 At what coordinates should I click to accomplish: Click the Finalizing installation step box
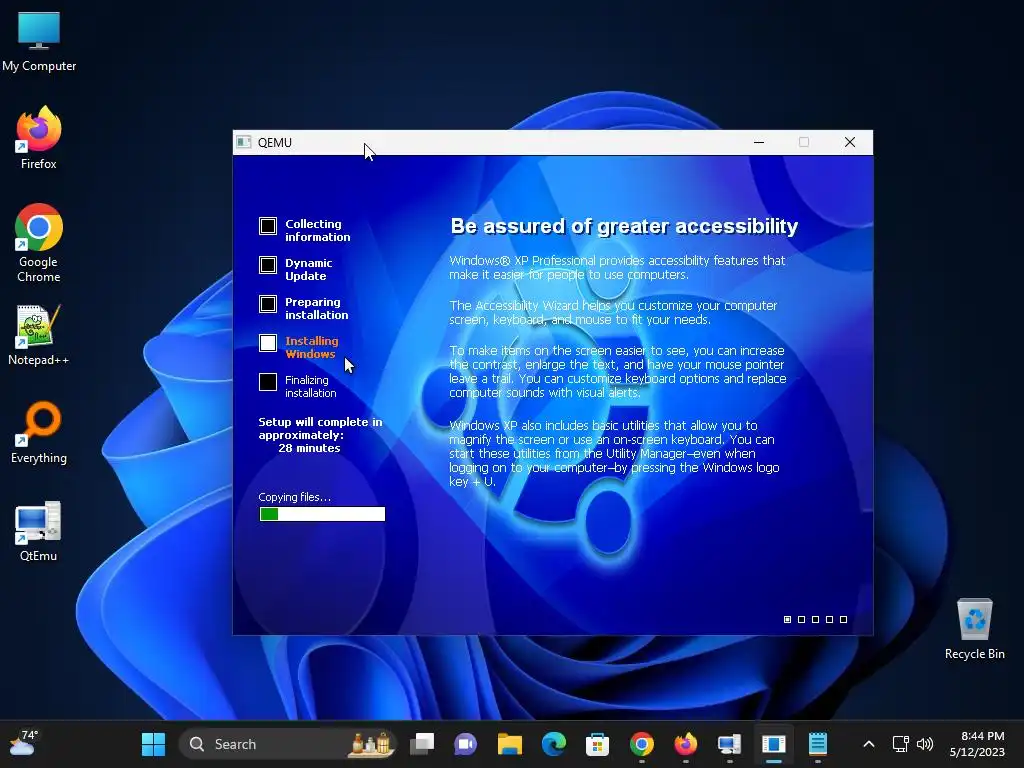[268, 382]
